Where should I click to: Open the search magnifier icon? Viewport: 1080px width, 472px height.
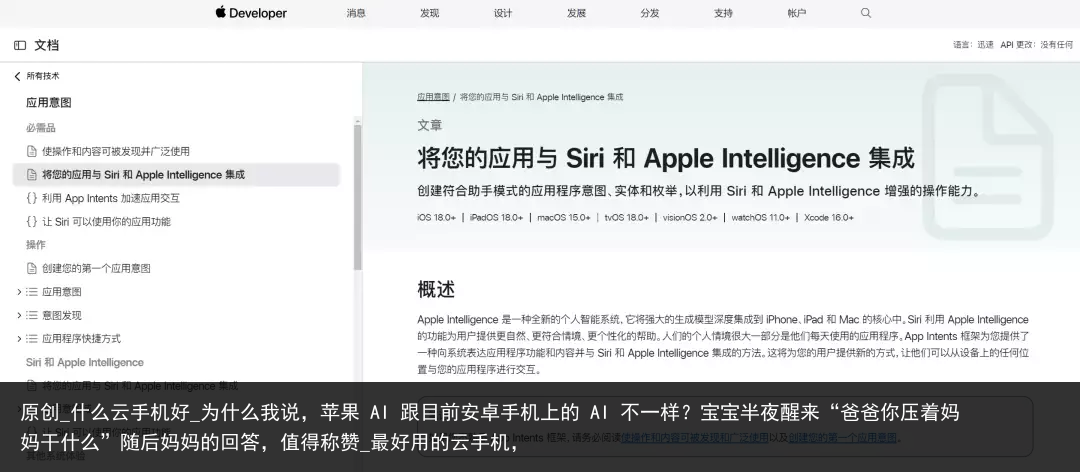tap(866, 12)
